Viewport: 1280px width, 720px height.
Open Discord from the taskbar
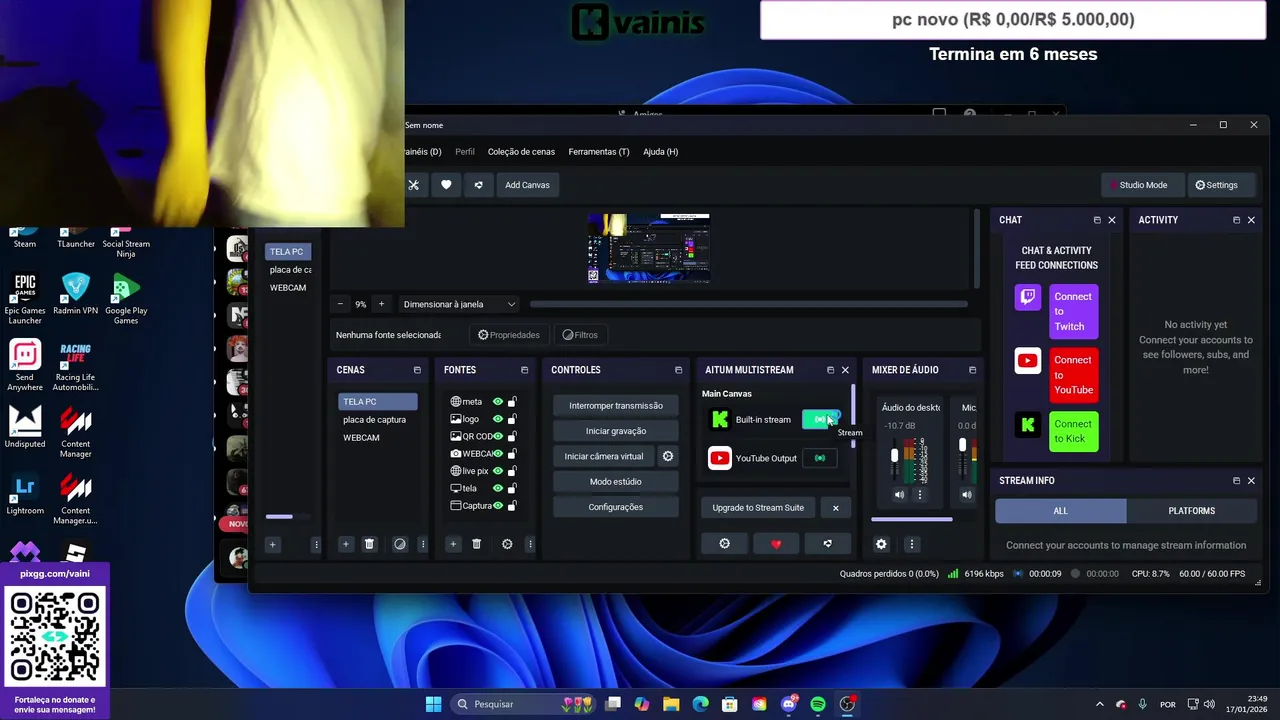[789, 704]
